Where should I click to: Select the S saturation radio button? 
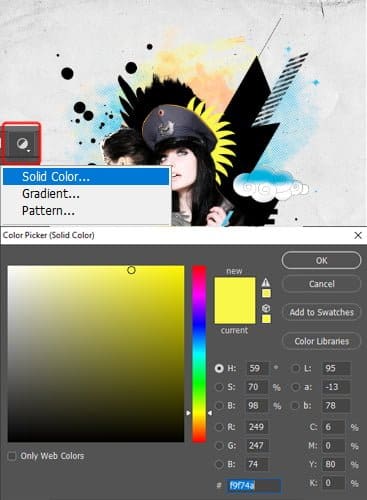(219, 387)
